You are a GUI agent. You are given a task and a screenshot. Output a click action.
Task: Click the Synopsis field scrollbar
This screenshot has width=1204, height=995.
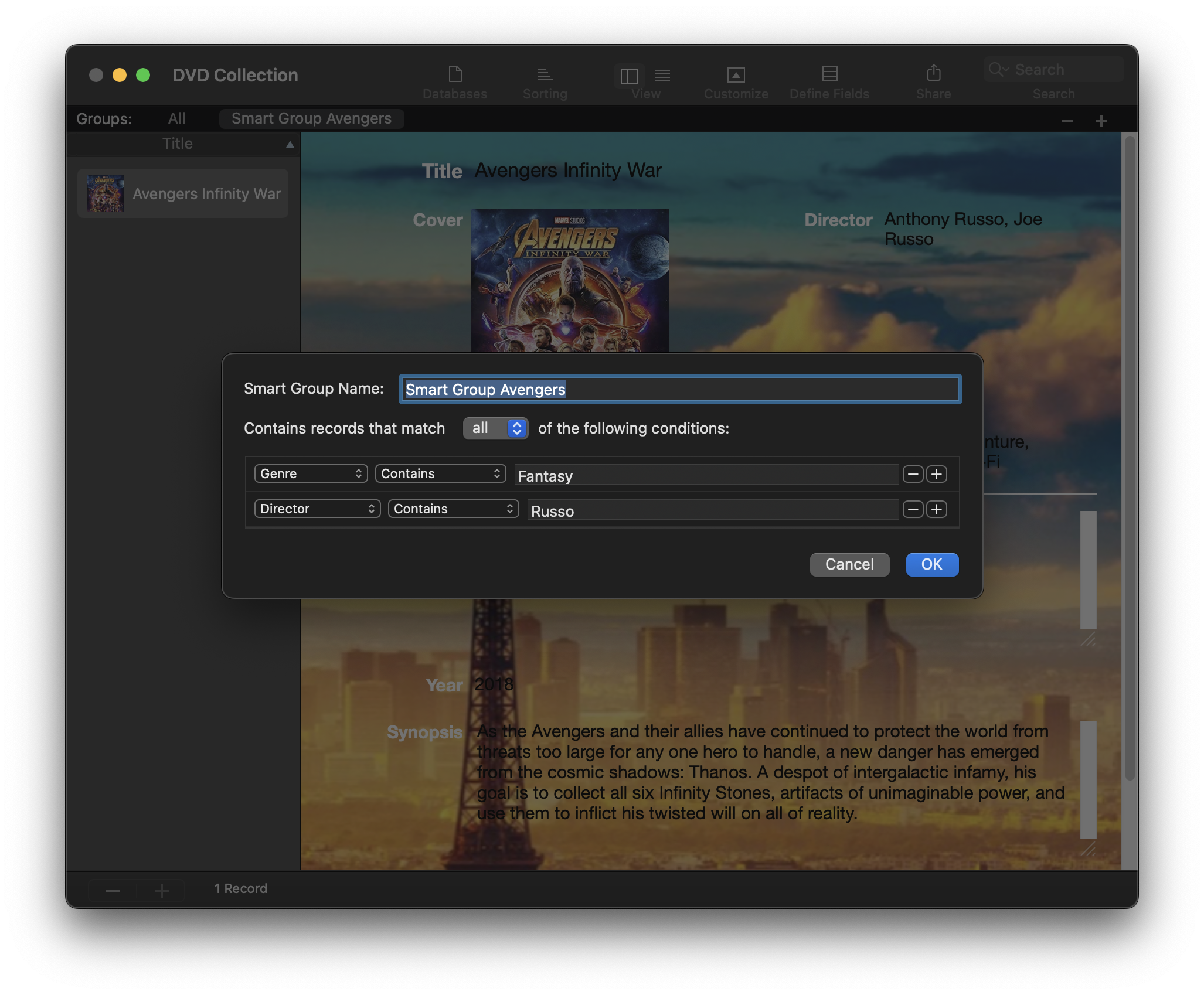click(x=1088, y=779)
